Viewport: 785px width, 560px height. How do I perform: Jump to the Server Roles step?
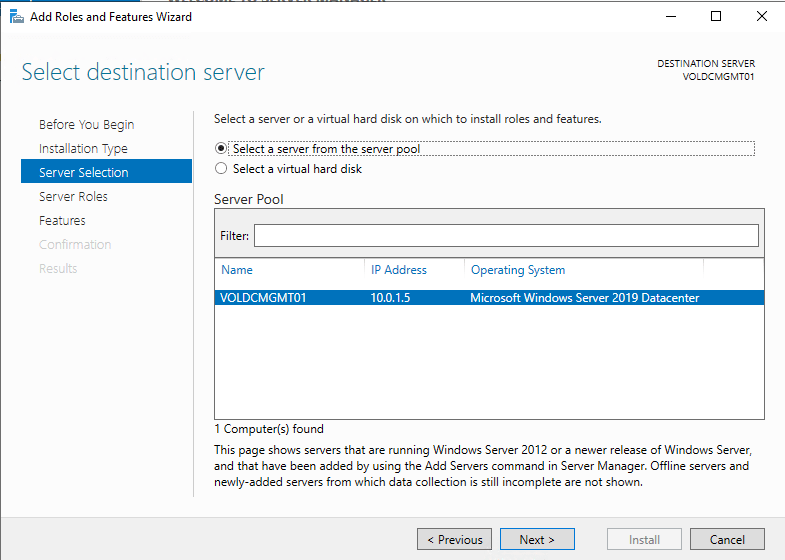(x=73, y=197)
